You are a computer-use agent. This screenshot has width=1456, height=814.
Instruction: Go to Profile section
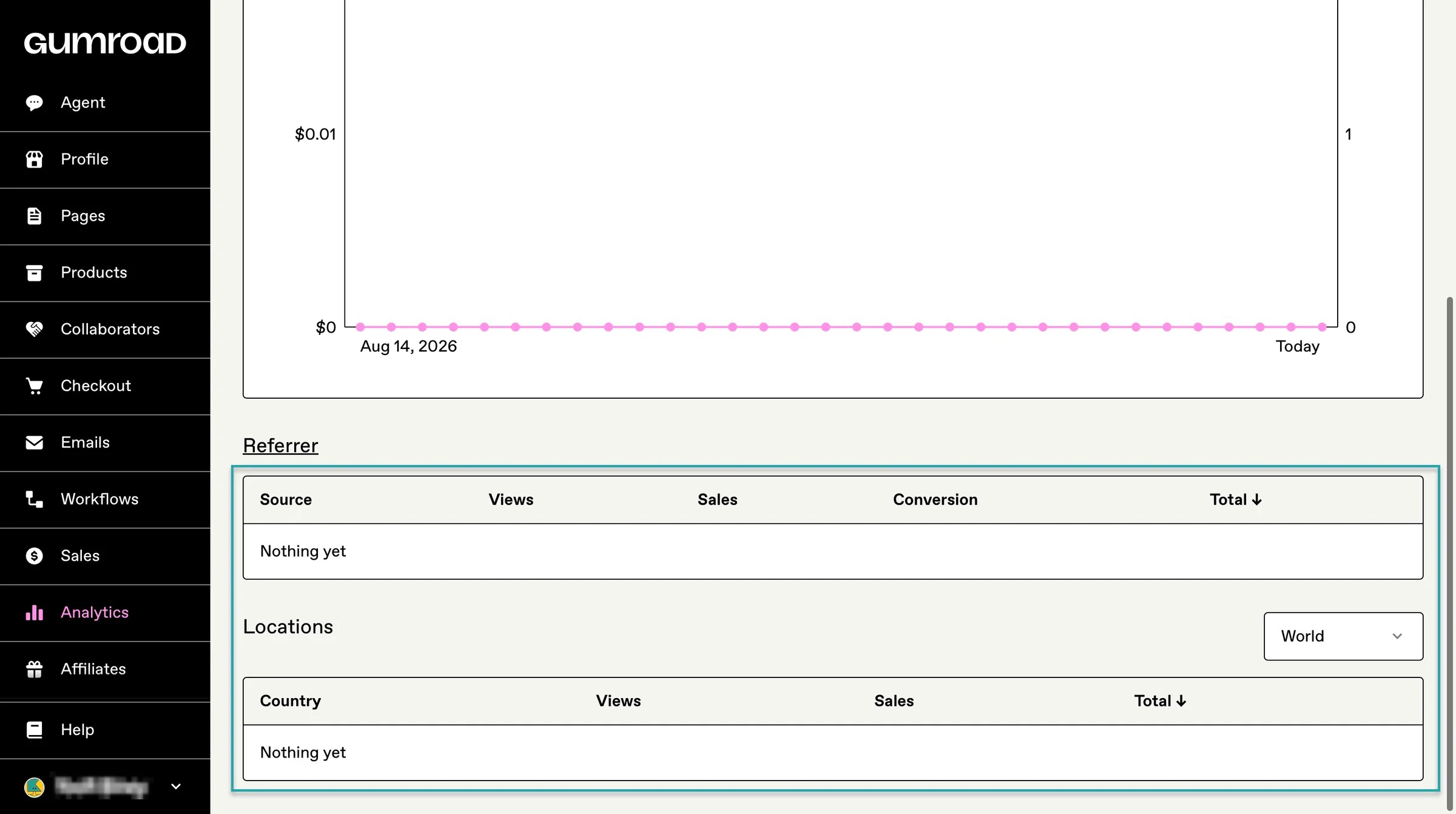tap(105, 160)
